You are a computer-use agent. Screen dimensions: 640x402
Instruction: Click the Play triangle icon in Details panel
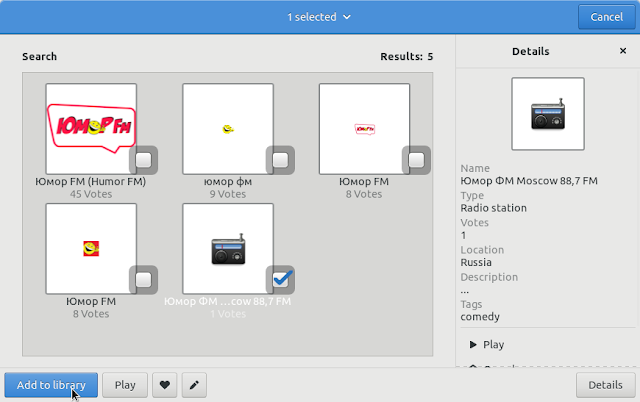473,344
